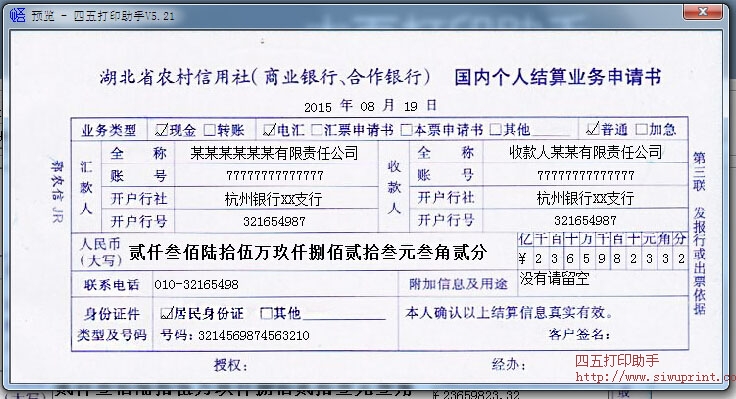Click the 客户签名 label
This screenshot has width=736, height=399.
tap(579, 335)
